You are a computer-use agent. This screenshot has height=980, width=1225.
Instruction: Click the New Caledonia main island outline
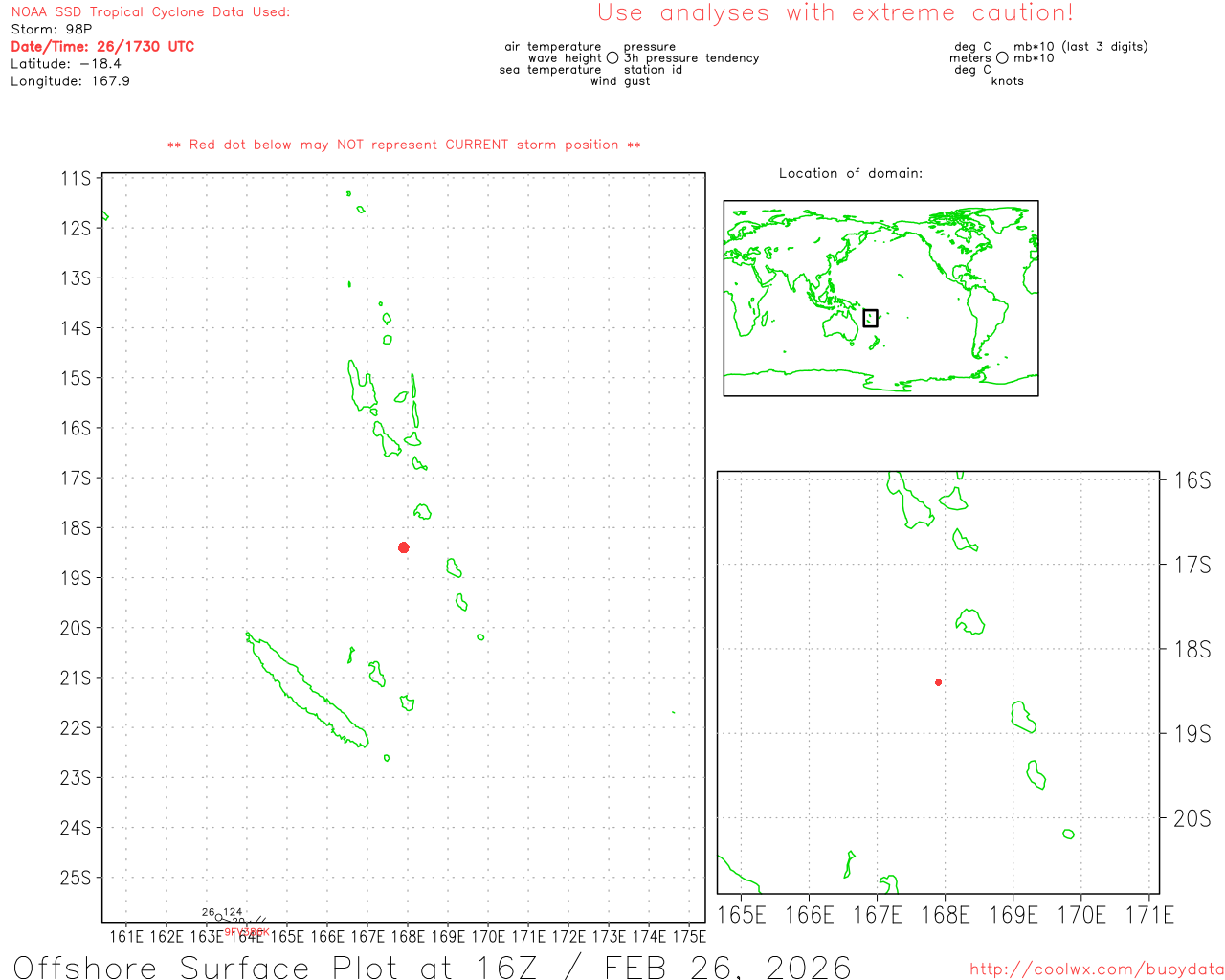[x=304, y=689]
